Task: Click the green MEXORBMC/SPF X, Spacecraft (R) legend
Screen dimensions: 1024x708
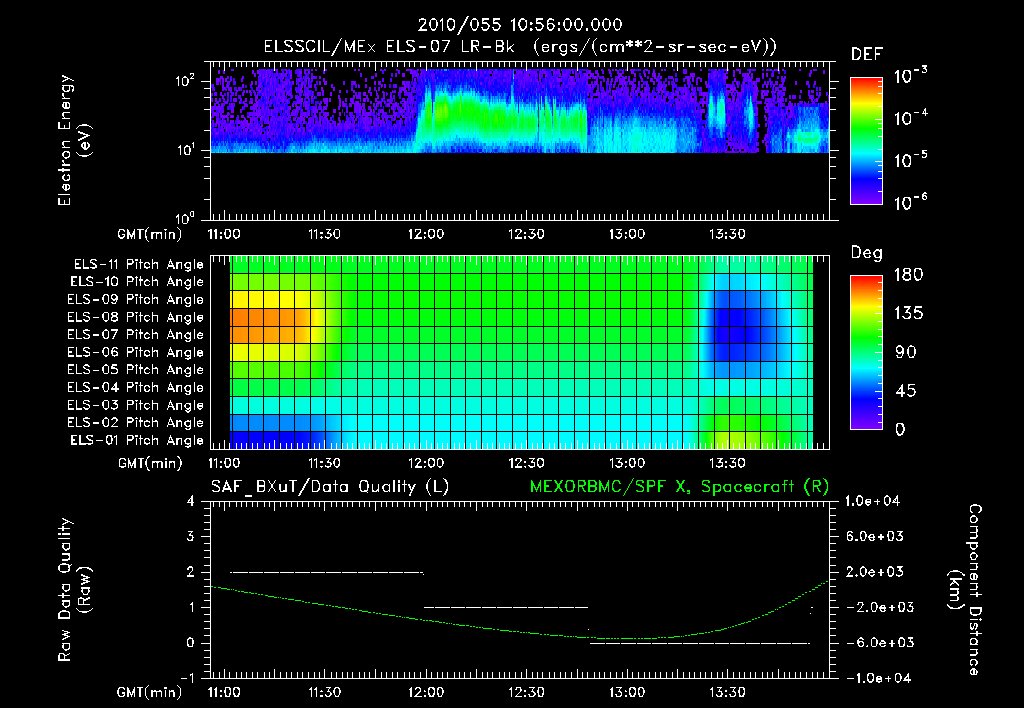Action: tap(679, 487)
